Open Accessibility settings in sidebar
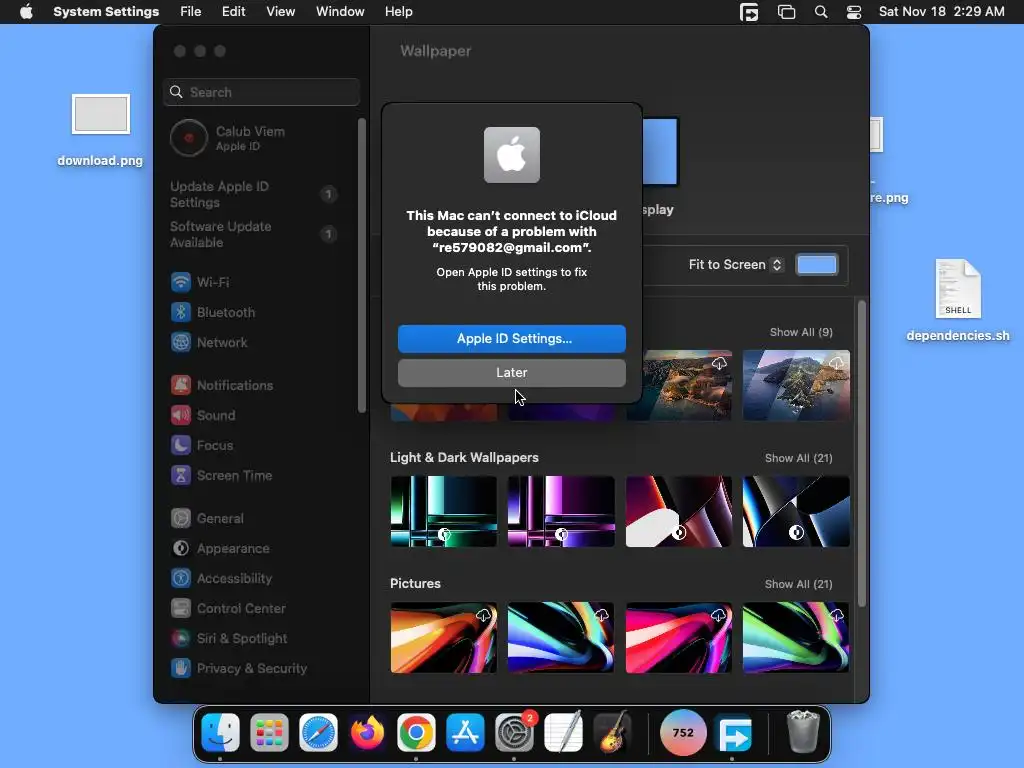Image resolution: width=1024 pixels, height=768 pixels. pos(221,579)
